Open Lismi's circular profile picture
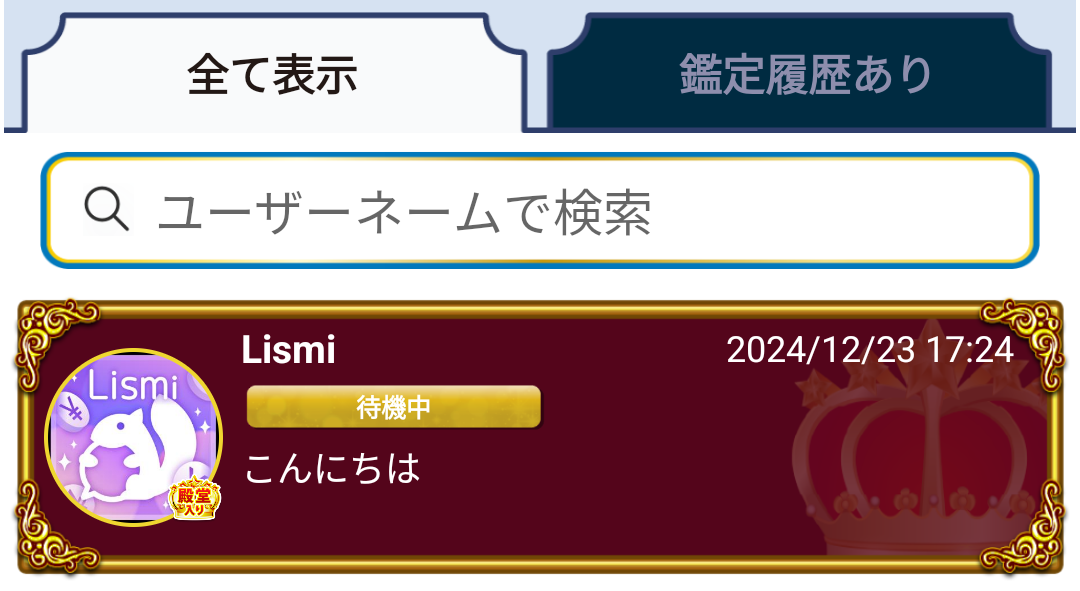The width and height of the screenshot is (1080, 591). 134,437
